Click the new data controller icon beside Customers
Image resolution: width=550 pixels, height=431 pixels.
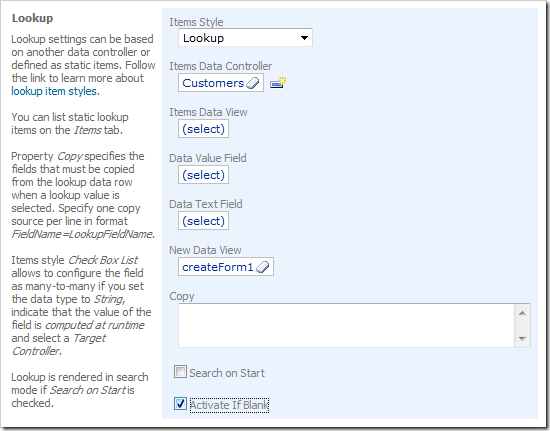click(278, 83)
